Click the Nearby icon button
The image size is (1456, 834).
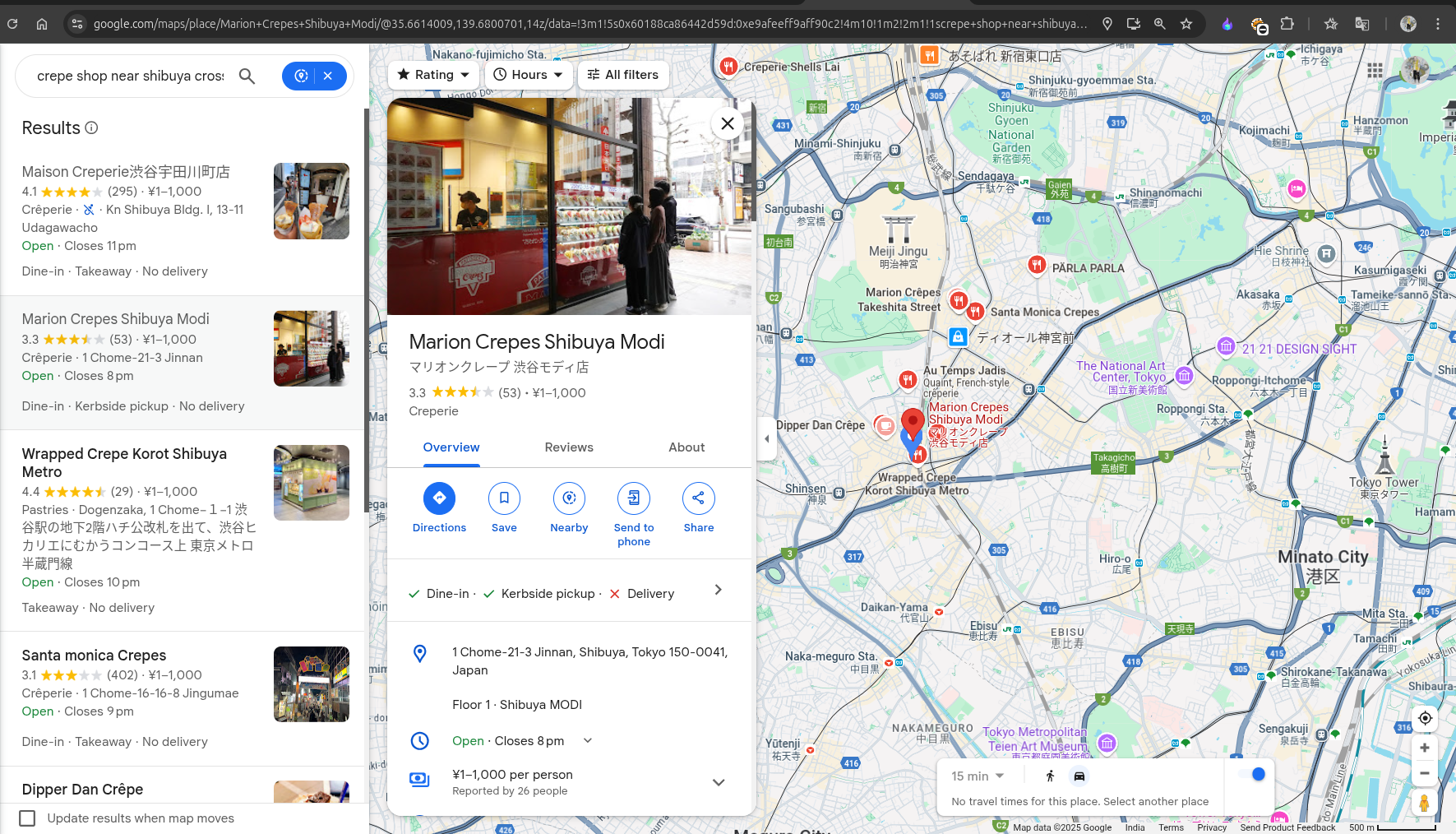tap(569, 498)
